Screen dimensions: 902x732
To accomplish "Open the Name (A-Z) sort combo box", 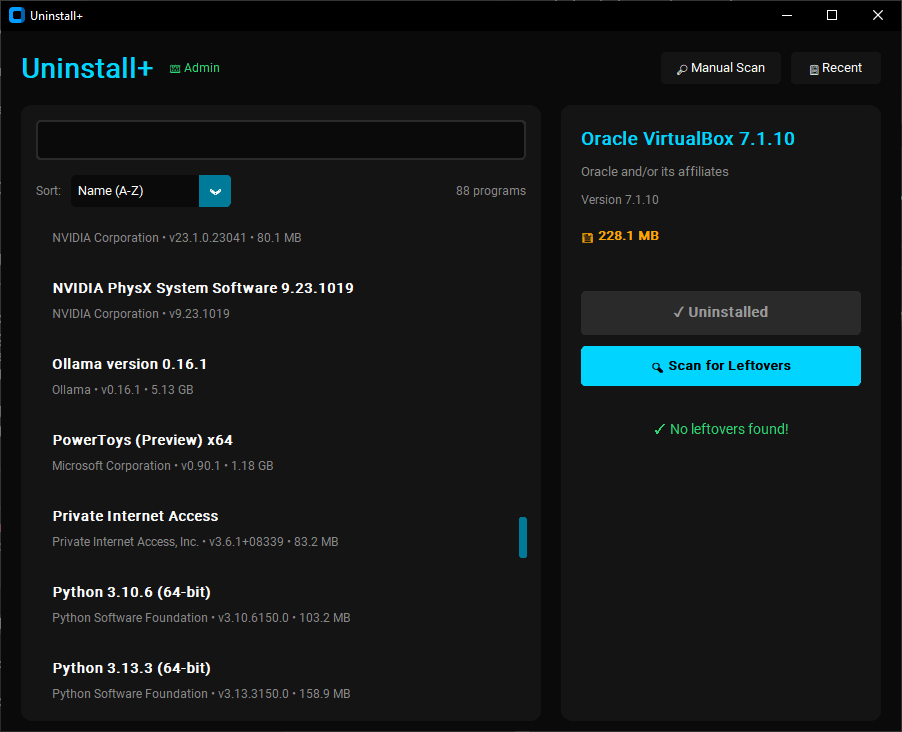I will [x=151, y=191].
